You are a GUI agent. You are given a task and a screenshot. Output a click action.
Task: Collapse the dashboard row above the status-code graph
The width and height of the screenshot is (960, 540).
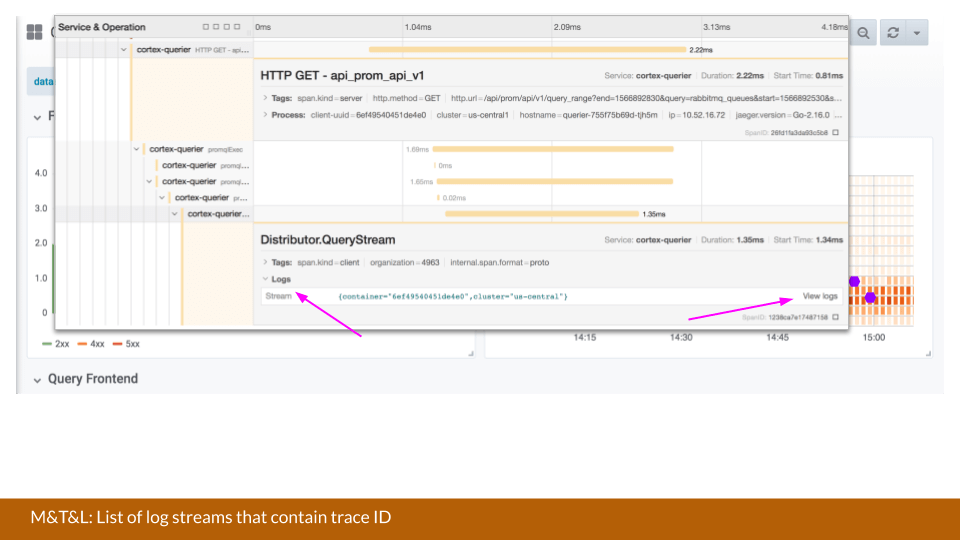pyautogui.click(x=37, y=117)
